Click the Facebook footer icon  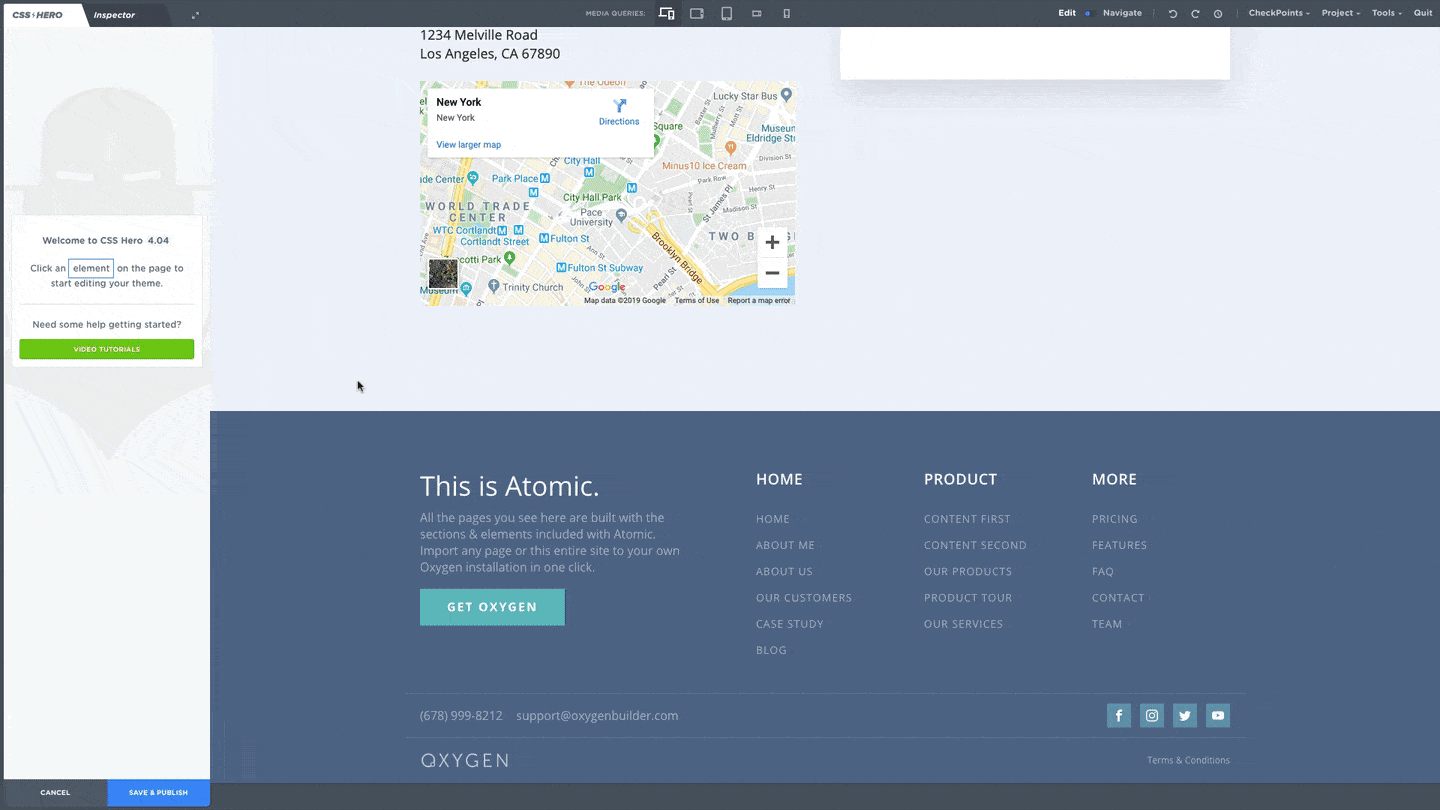(x=1119, y=715)
